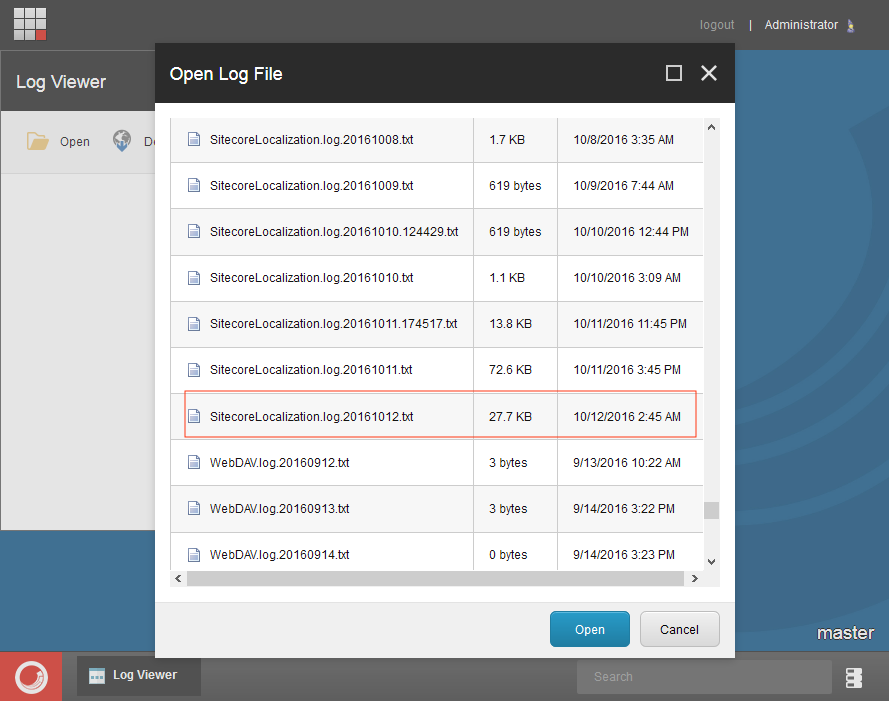This screenshot has width=889, height=701.
Task: Click the date 10/11/2016 11:45 PM
Action: (630, 324)
